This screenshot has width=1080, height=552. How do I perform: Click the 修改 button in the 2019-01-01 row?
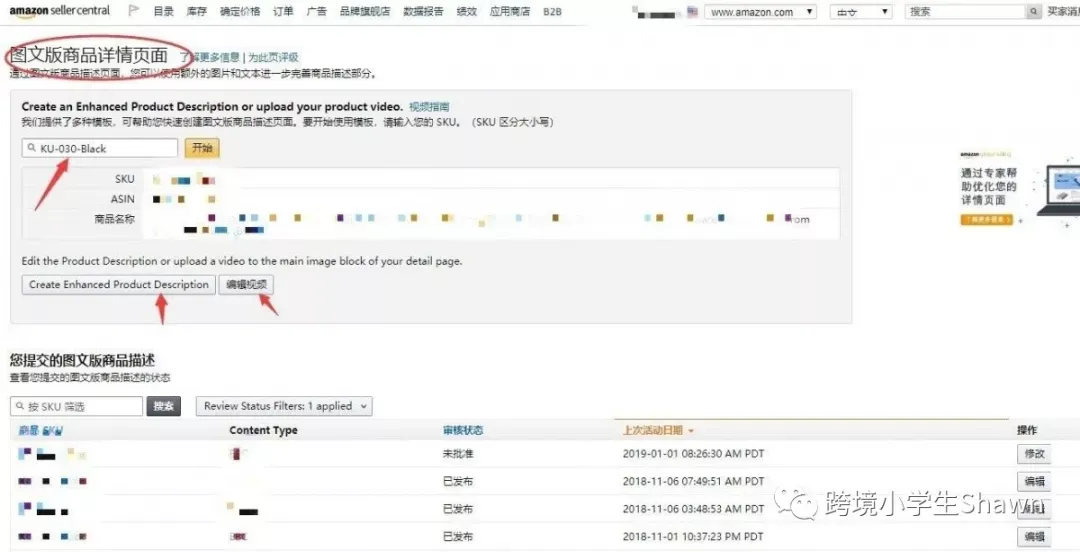(1035, 454)
